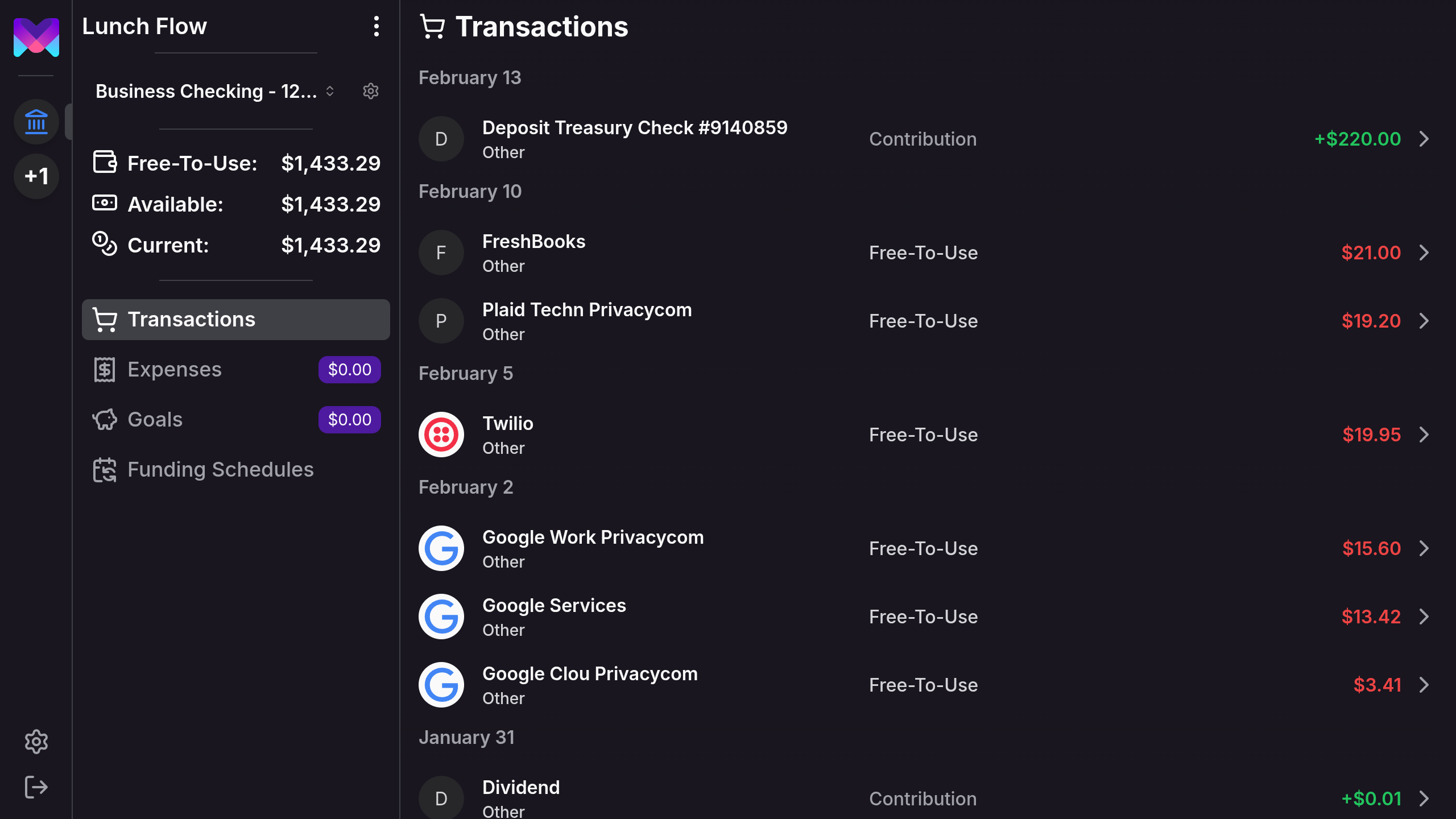Screen dimensions: 1456x819
Task: Open the Google Work Privacycom transaction
Action: (x=593, y=548)
